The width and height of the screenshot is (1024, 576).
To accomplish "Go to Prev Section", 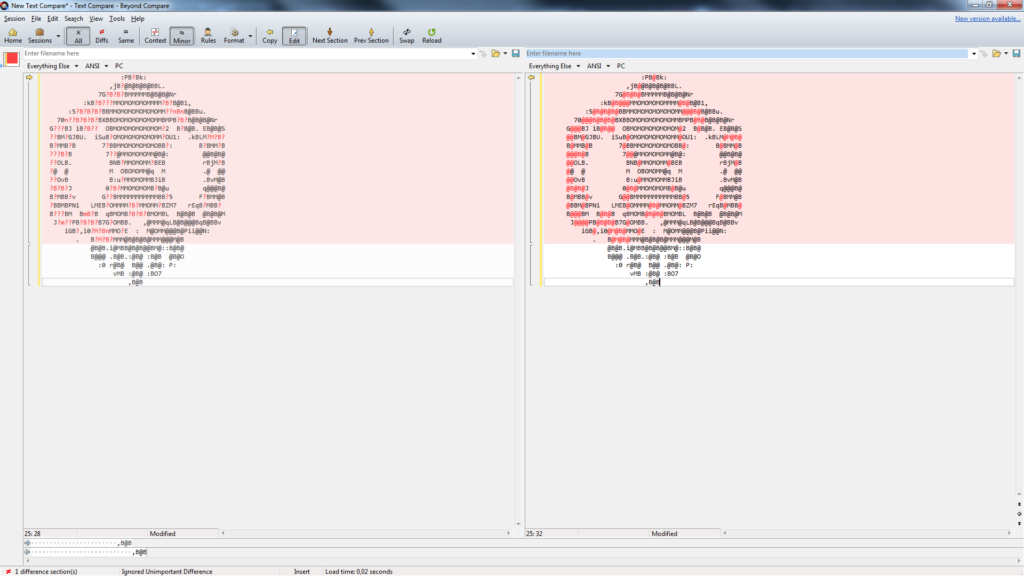I will 371,36.
